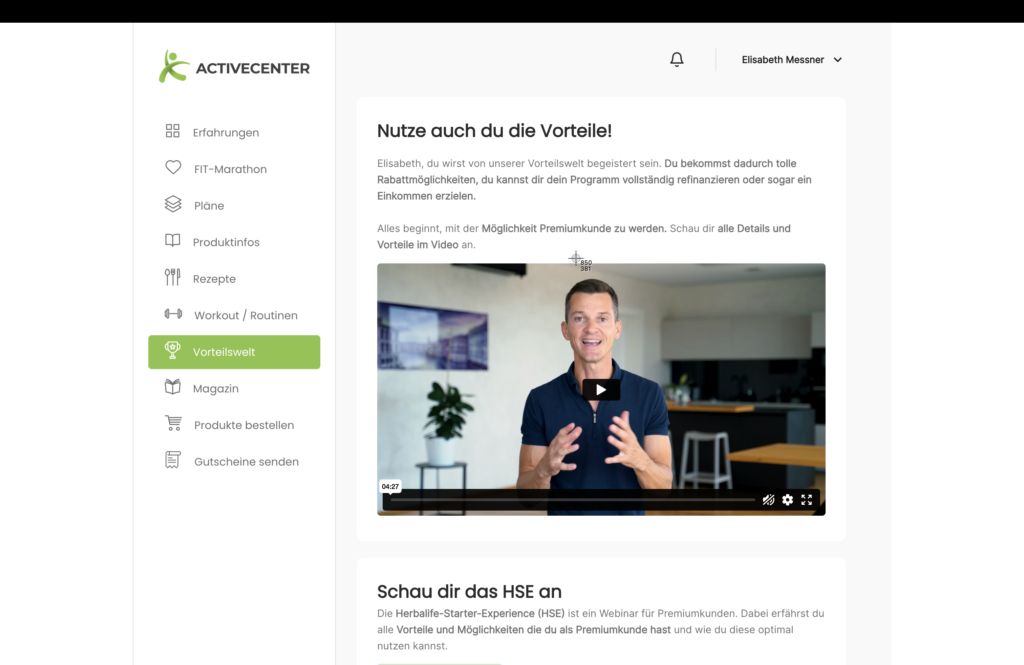Click the FIT-Marathon heart icon
The width and height of the screenshot is (1024, 665).
(172, 168)
